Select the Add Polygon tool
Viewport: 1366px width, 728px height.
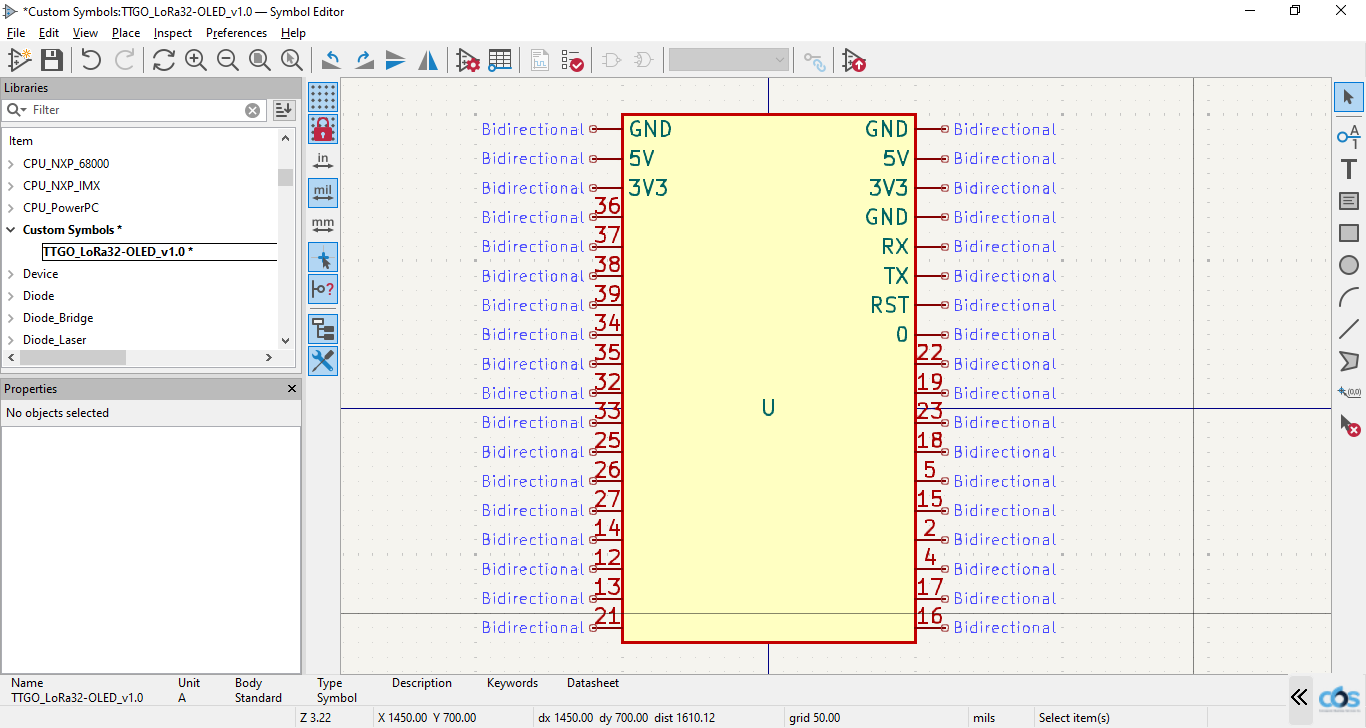pos(1349,361)
